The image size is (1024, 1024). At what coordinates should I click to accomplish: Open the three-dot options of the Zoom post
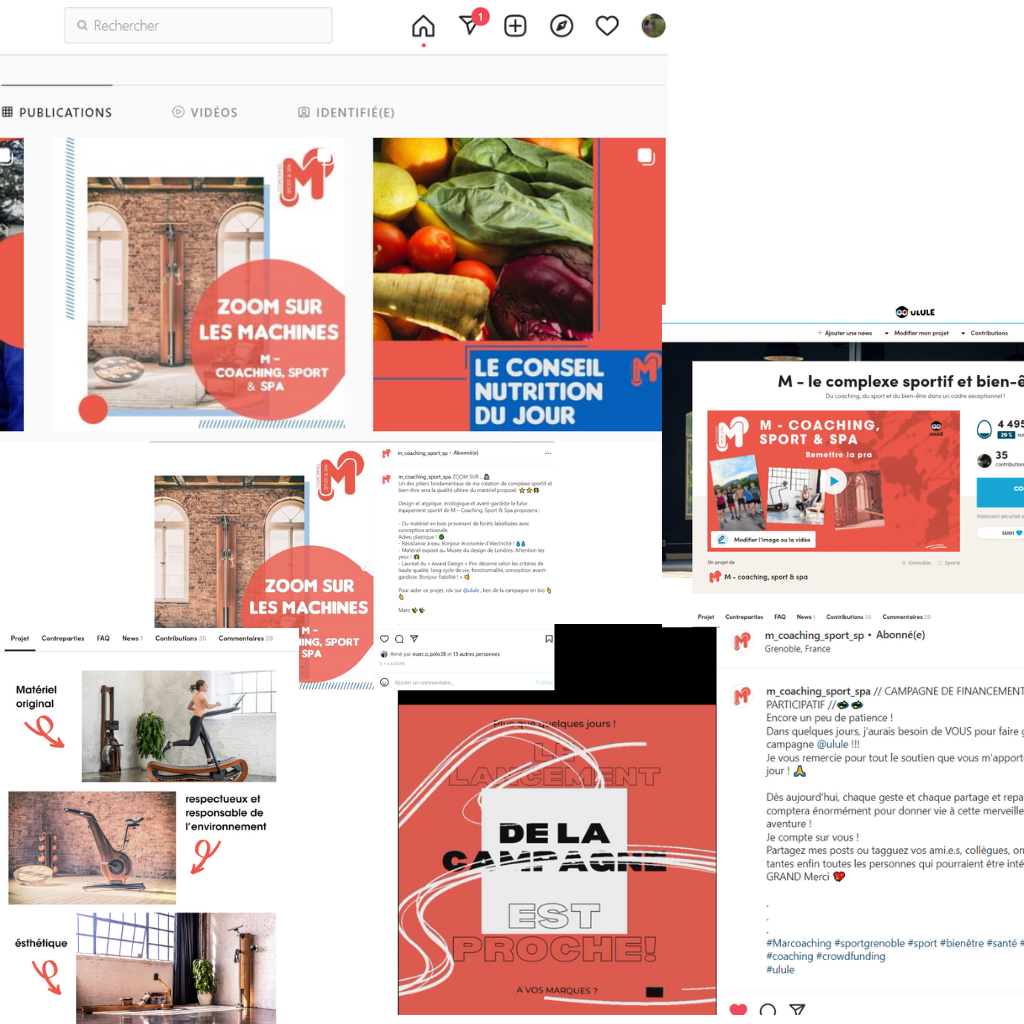click(x=548, y=453)
